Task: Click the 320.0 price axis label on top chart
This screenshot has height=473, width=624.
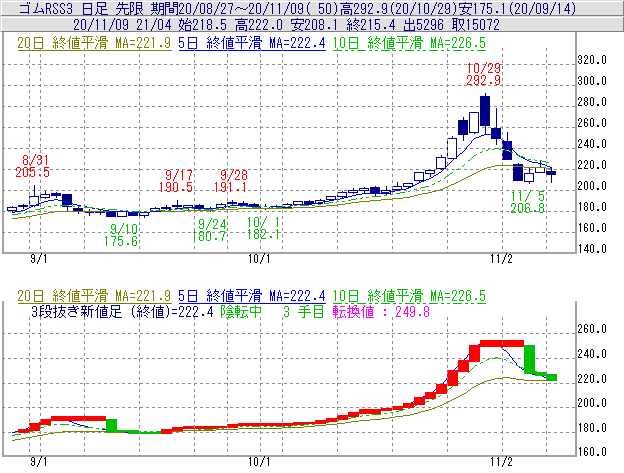Action: pyautogui.click(x=592, y=60)
